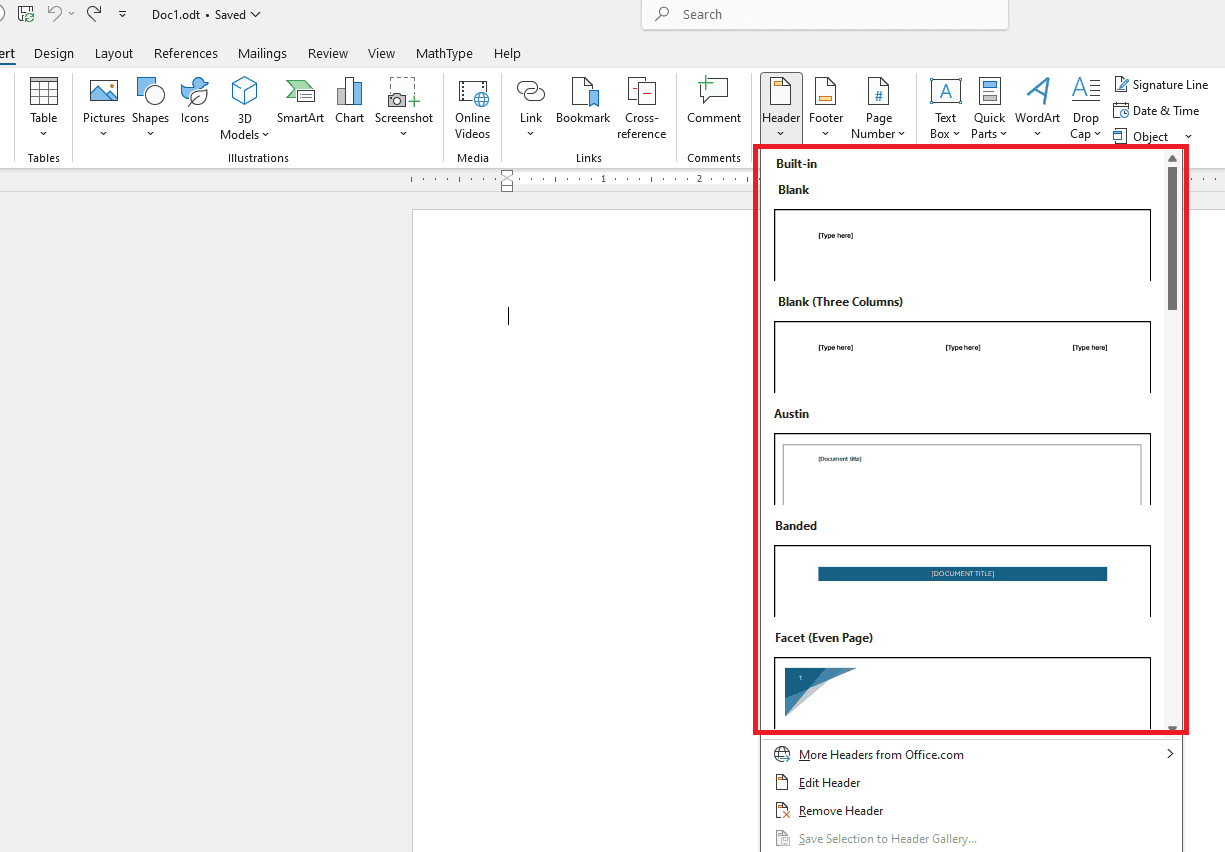
Task: Click header gallery scroll down arrow
Action: point(1172,729)
